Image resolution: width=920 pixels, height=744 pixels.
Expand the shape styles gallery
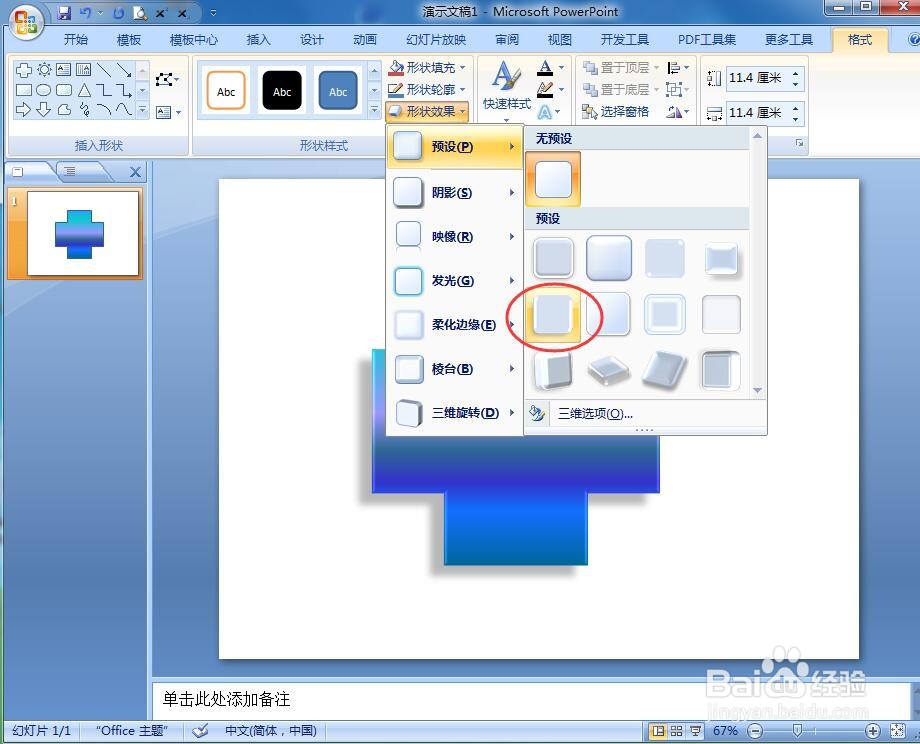[x=374, y=109]
